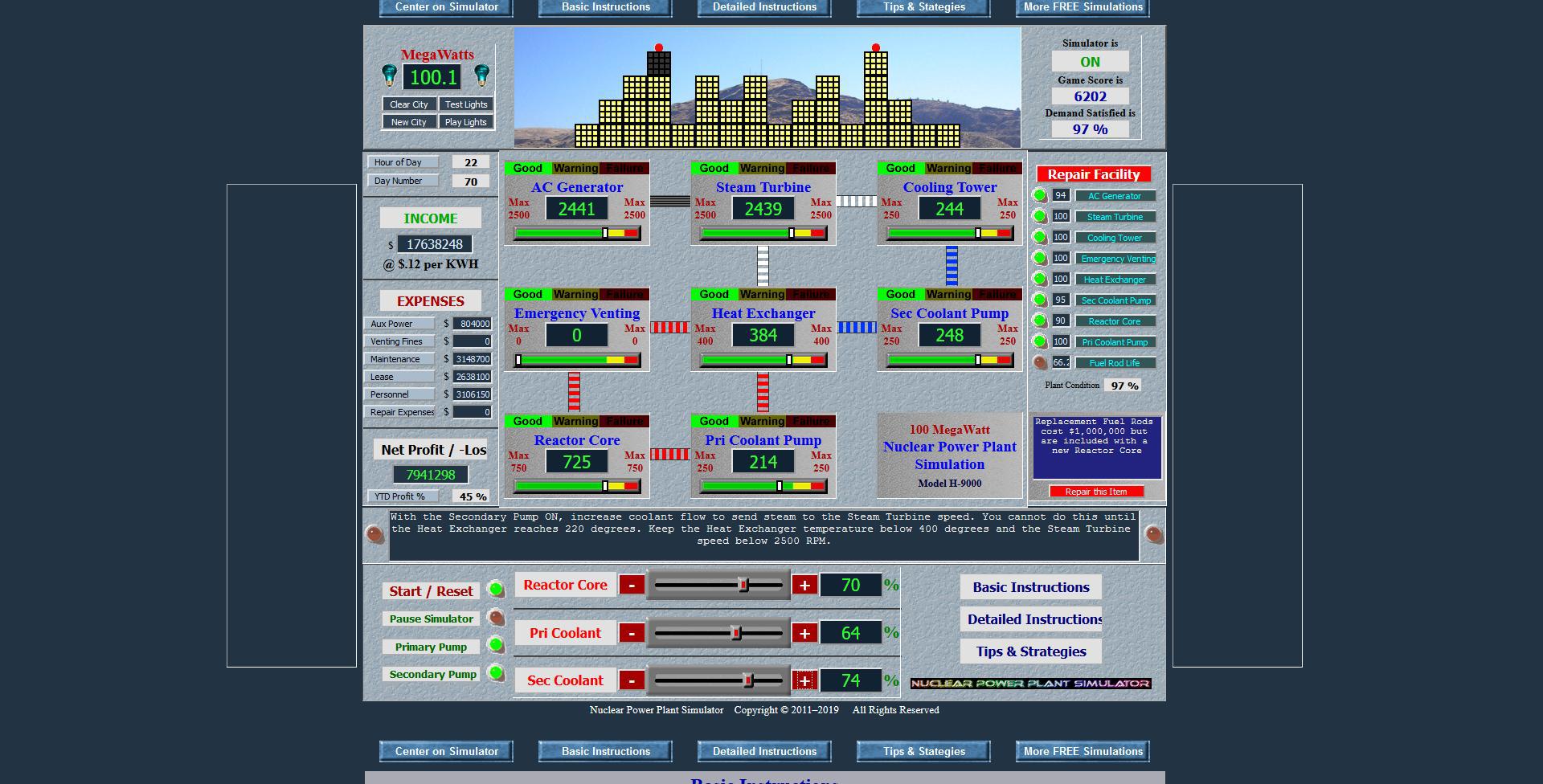The width and height of the screenshot is (1543, 784).
Task: Click Test Lights in the city panel
Action: point(466,104)
